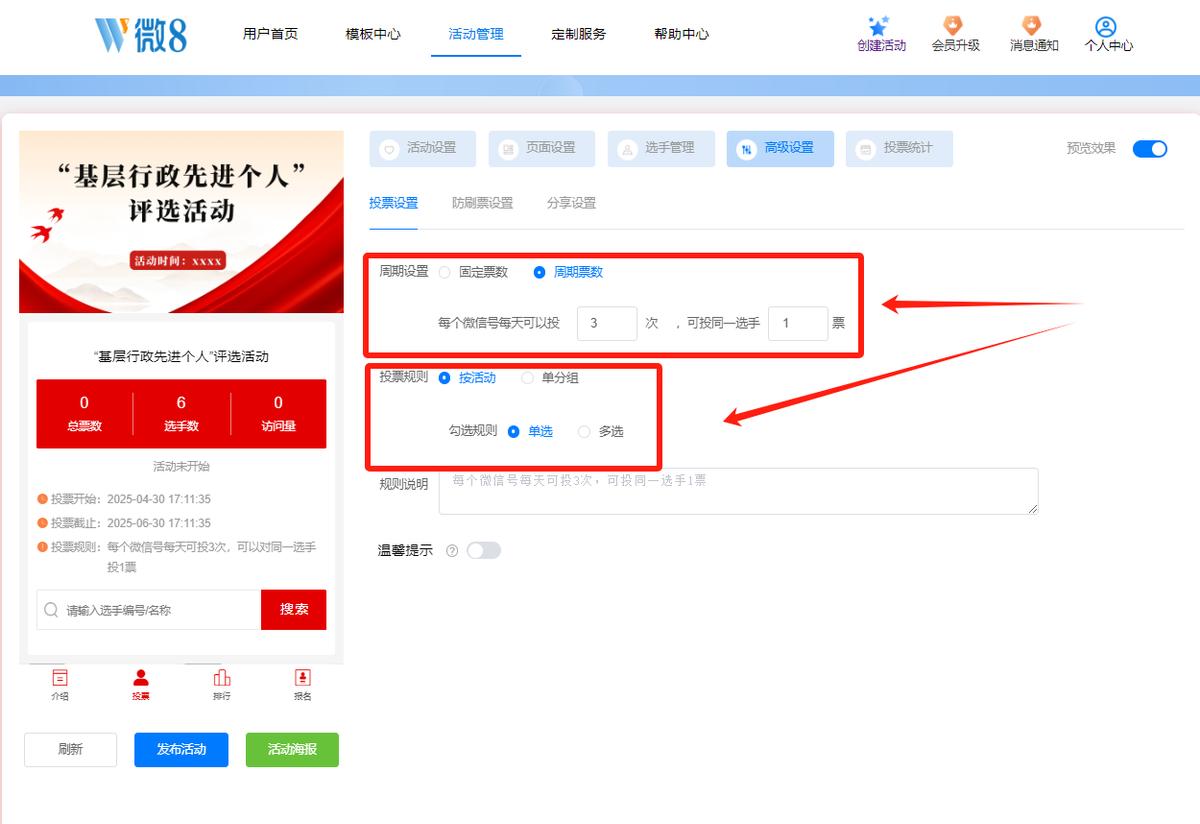Open 帮助中心 in the top navigation
This screenshot has width=1200, height=824.
point(681,34)
